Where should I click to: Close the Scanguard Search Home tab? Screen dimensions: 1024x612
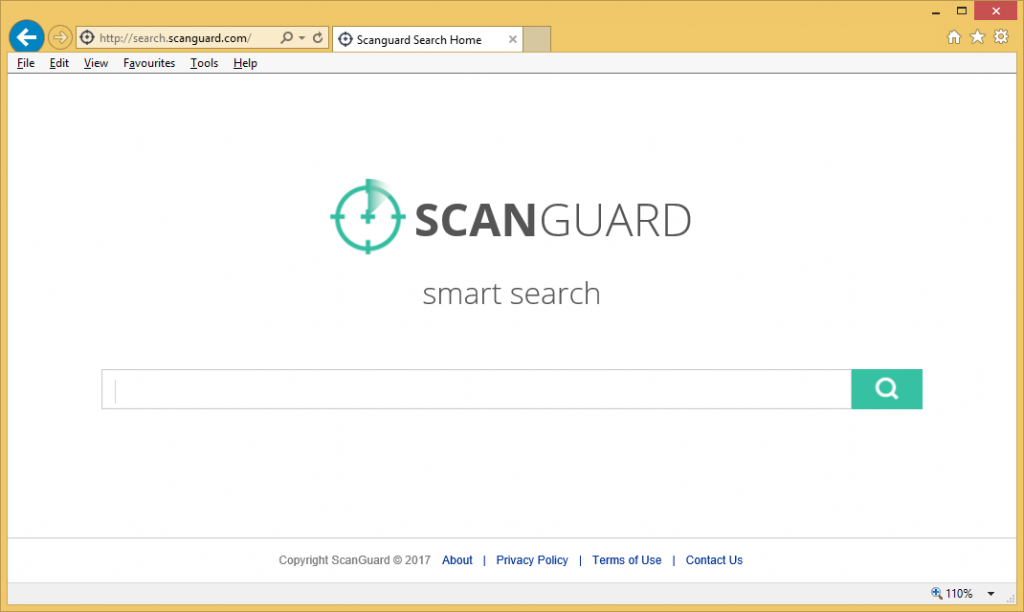pos(513,39)
